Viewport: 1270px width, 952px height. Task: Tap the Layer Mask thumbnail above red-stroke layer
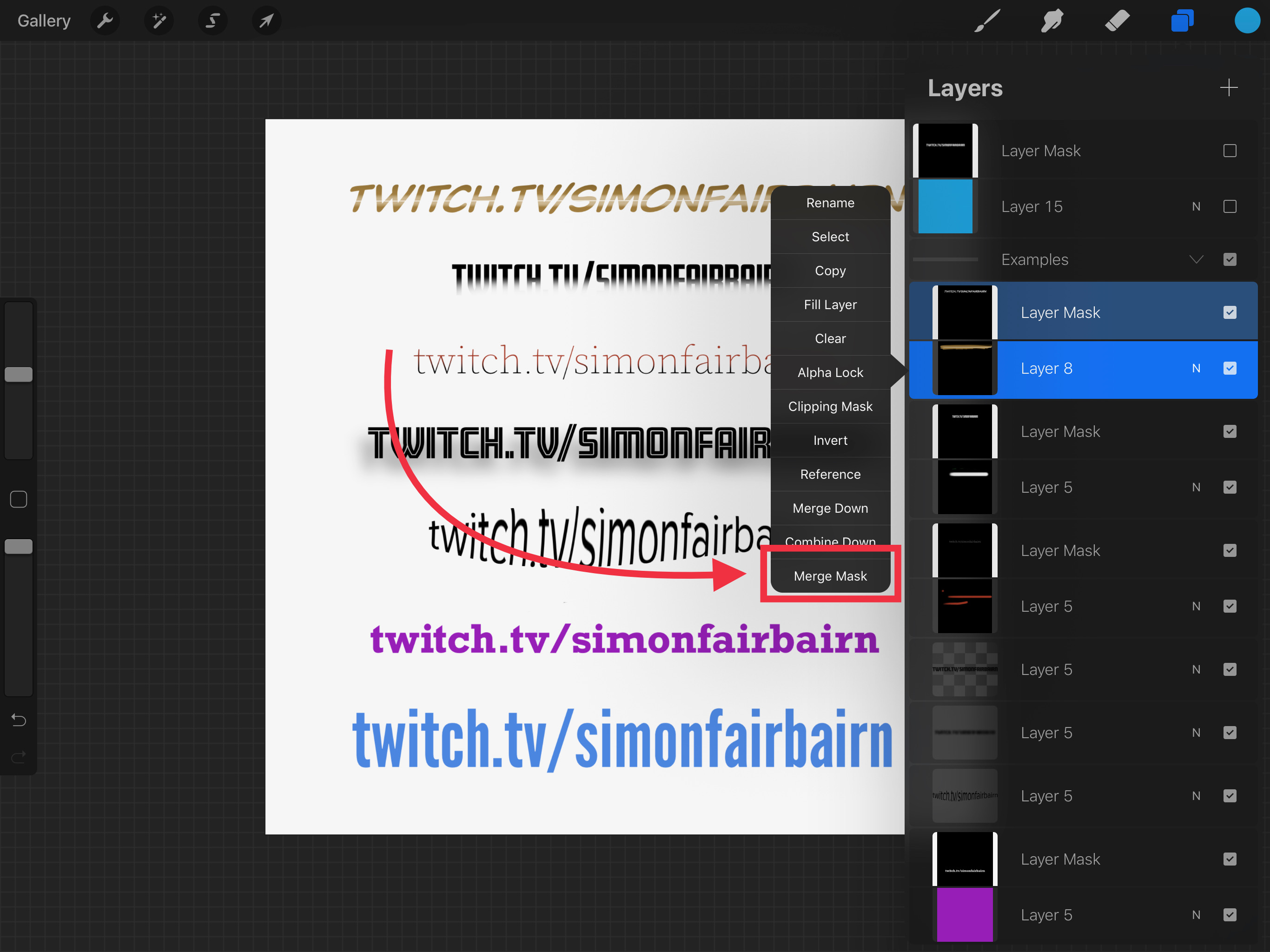(x=965, y=550)
